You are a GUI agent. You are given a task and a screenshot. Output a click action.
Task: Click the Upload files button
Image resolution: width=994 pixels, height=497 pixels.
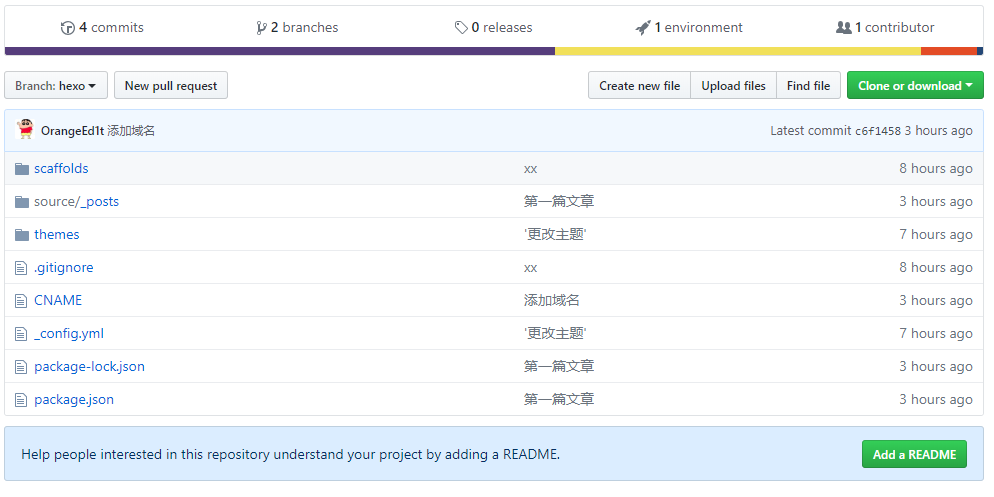(x=733, y=86)
